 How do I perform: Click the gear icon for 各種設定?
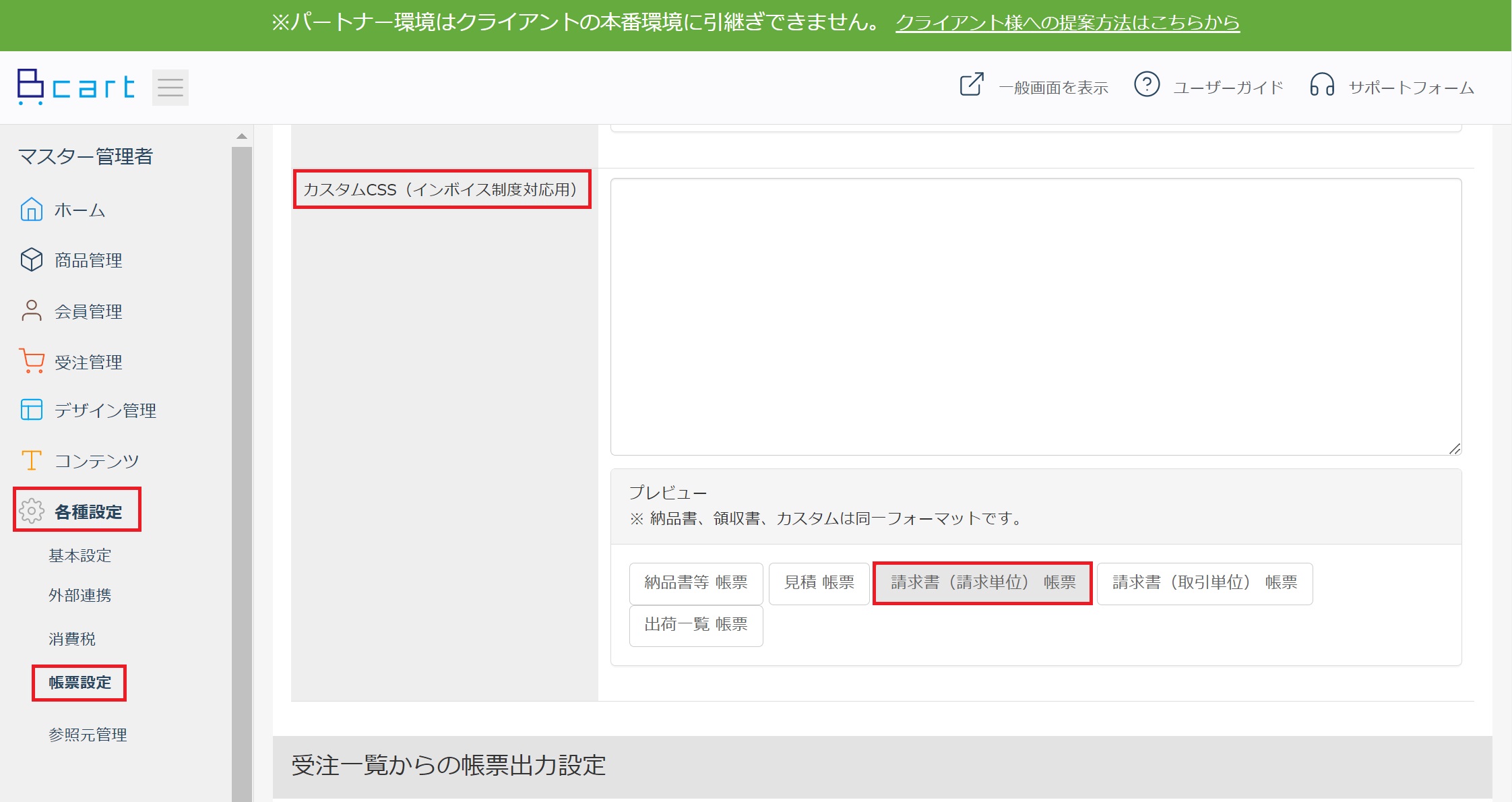pyautogui.click(x=32, y=512)
